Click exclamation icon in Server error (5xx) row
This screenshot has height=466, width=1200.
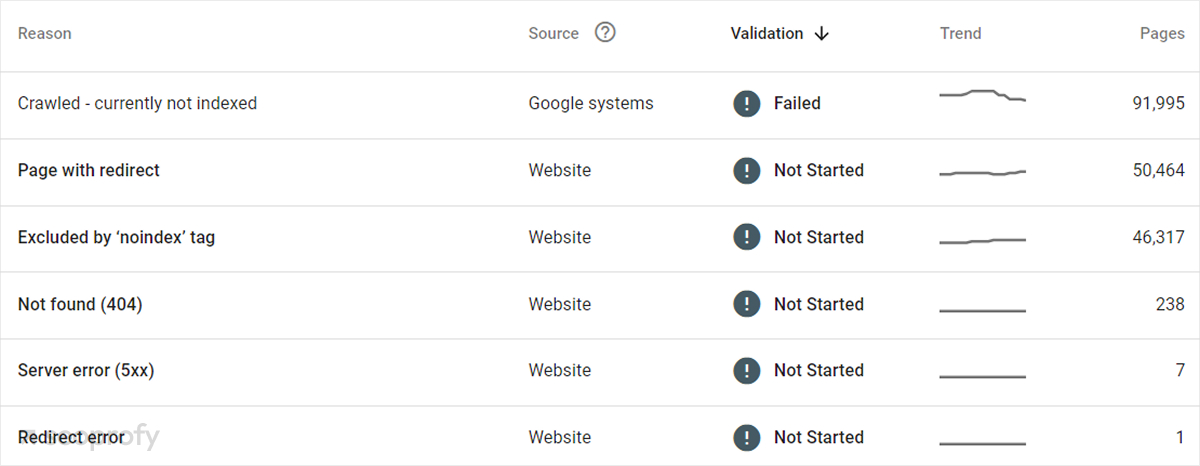[x=746, y=370]
